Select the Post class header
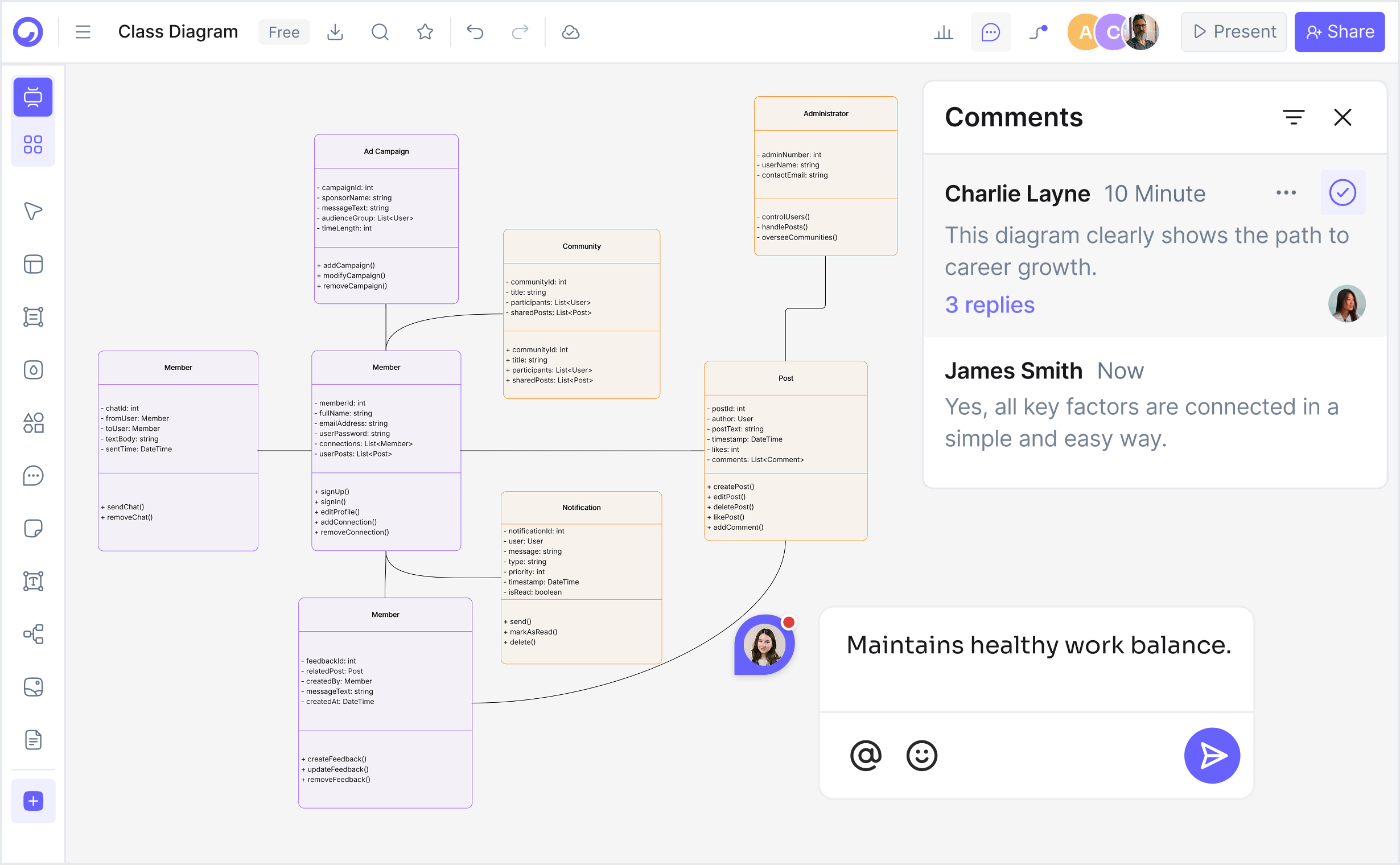 [785, 378]
